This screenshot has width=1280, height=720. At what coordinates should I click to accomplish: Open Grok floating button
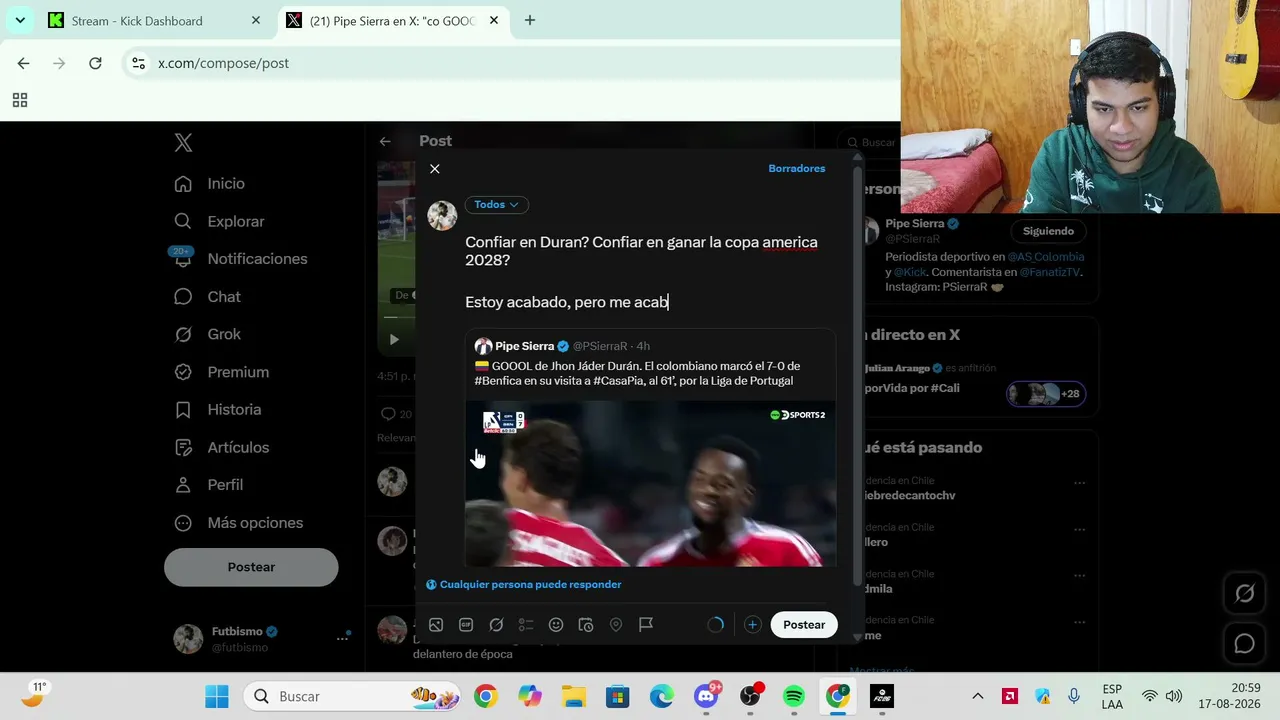click(x=1244, y=594)
